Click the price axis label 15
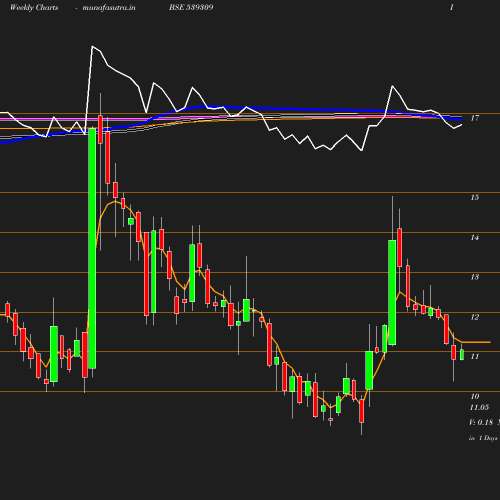 (x=475, y=197)
